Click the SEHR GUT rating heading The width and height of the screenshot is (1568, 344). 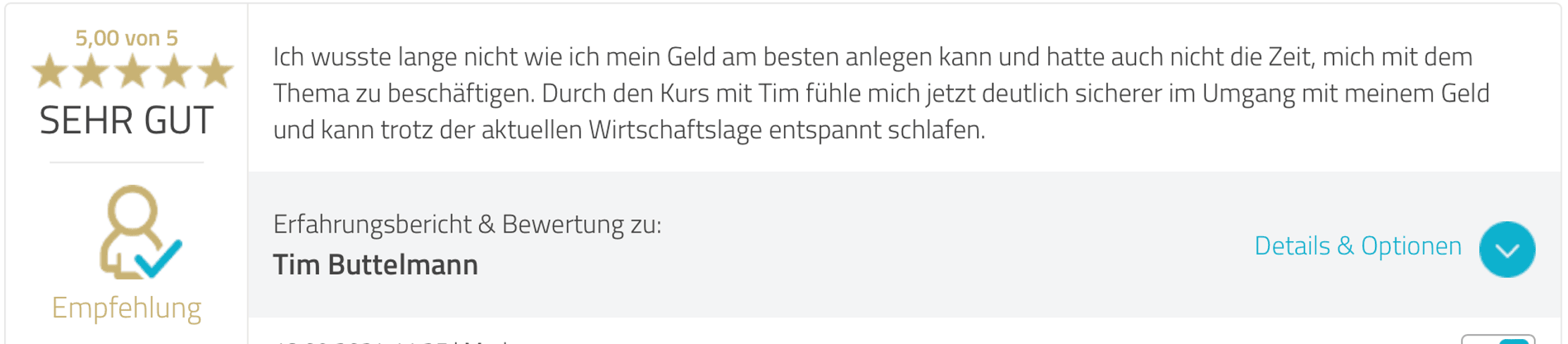127,120
